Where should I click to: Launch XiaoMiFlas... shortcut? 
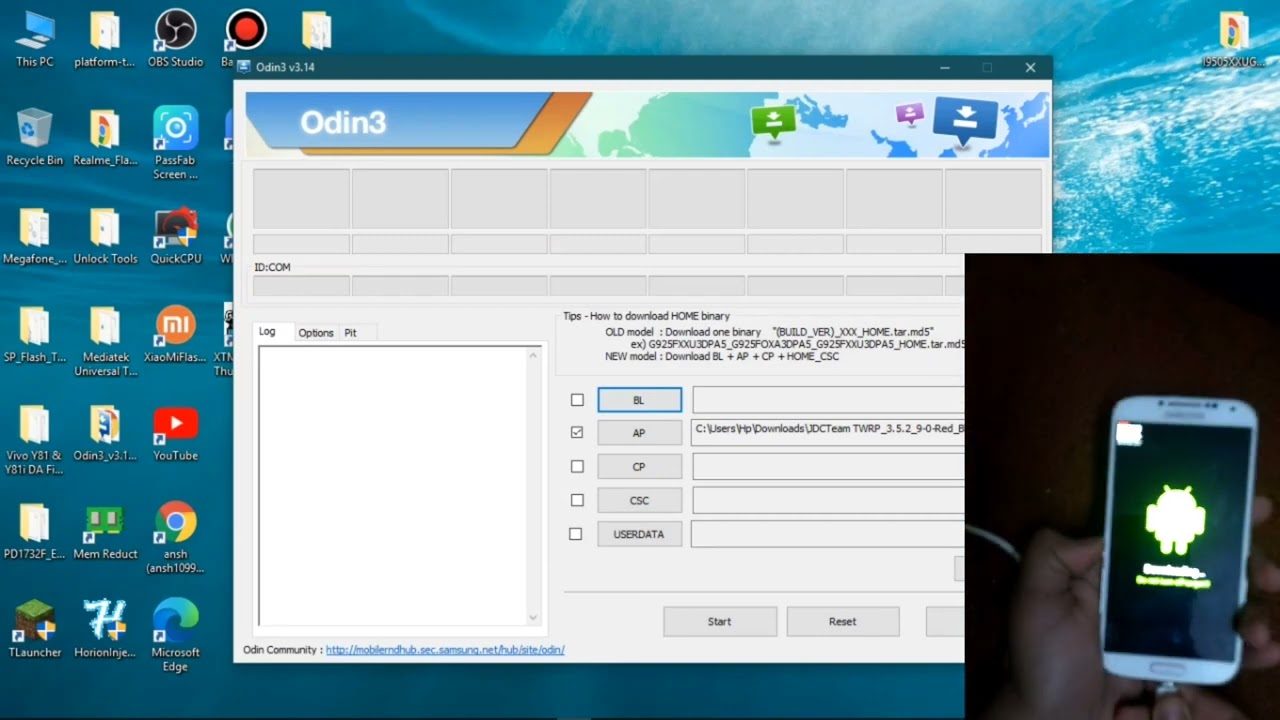tap(175, 334)
